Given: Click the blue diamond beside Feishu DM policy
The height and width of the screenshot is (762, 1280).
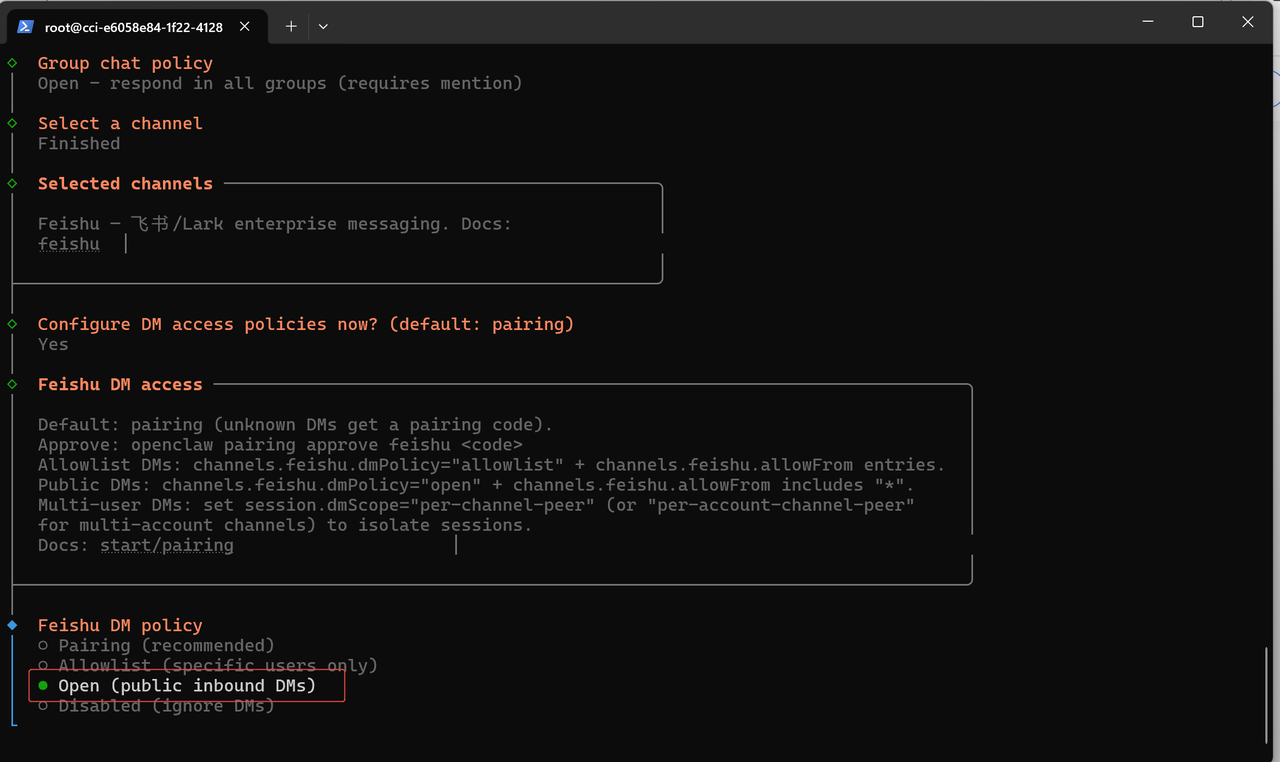Looking at the screenshot, I should [12, 625].
